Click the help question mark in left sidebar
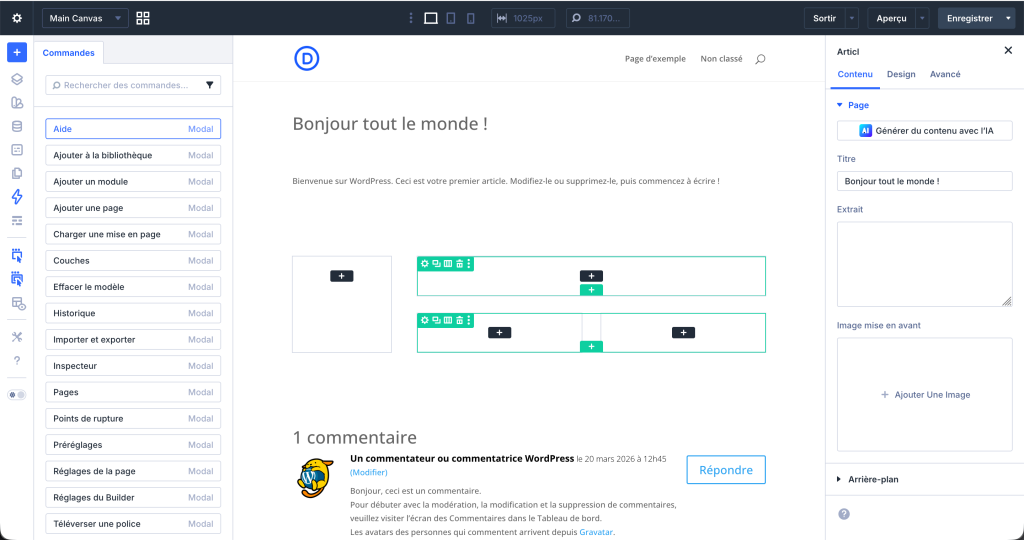This screenshot has height=540, width=1024. [x=17, y=361]
